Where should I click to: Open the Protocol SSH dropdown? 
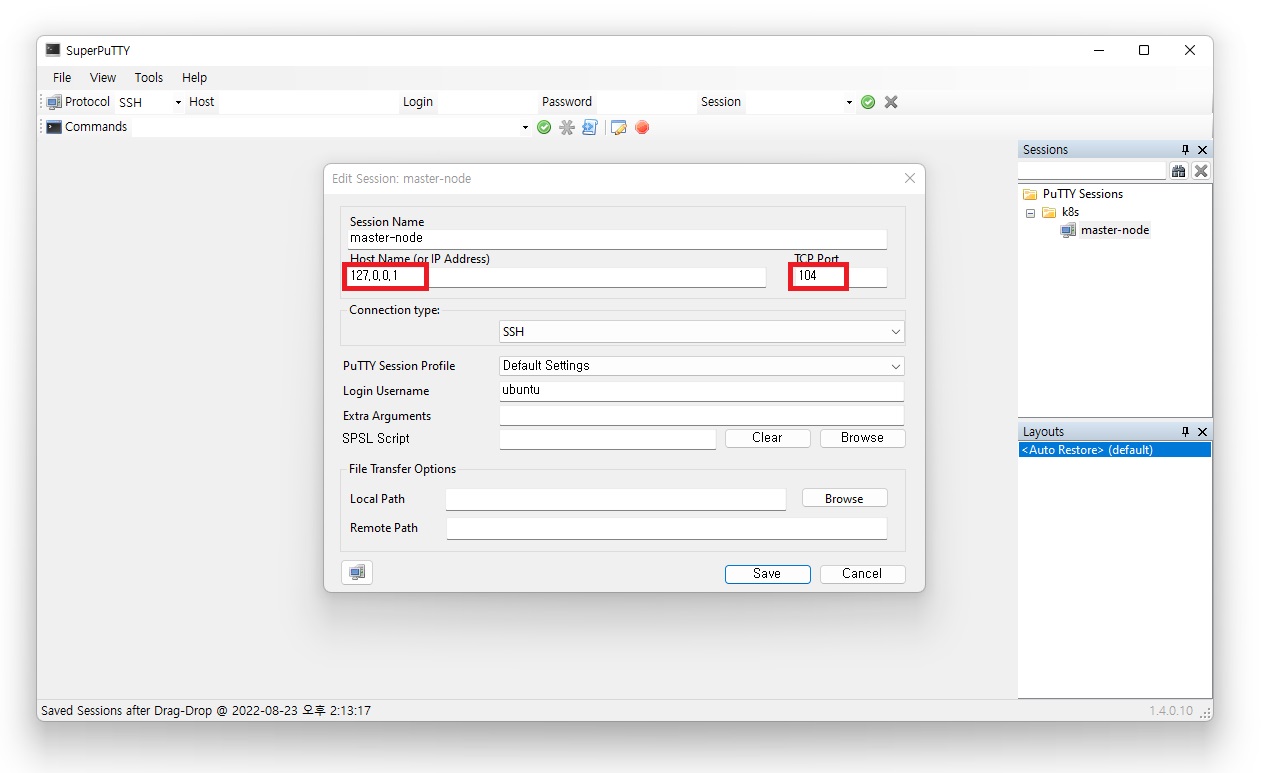(178, 102)
